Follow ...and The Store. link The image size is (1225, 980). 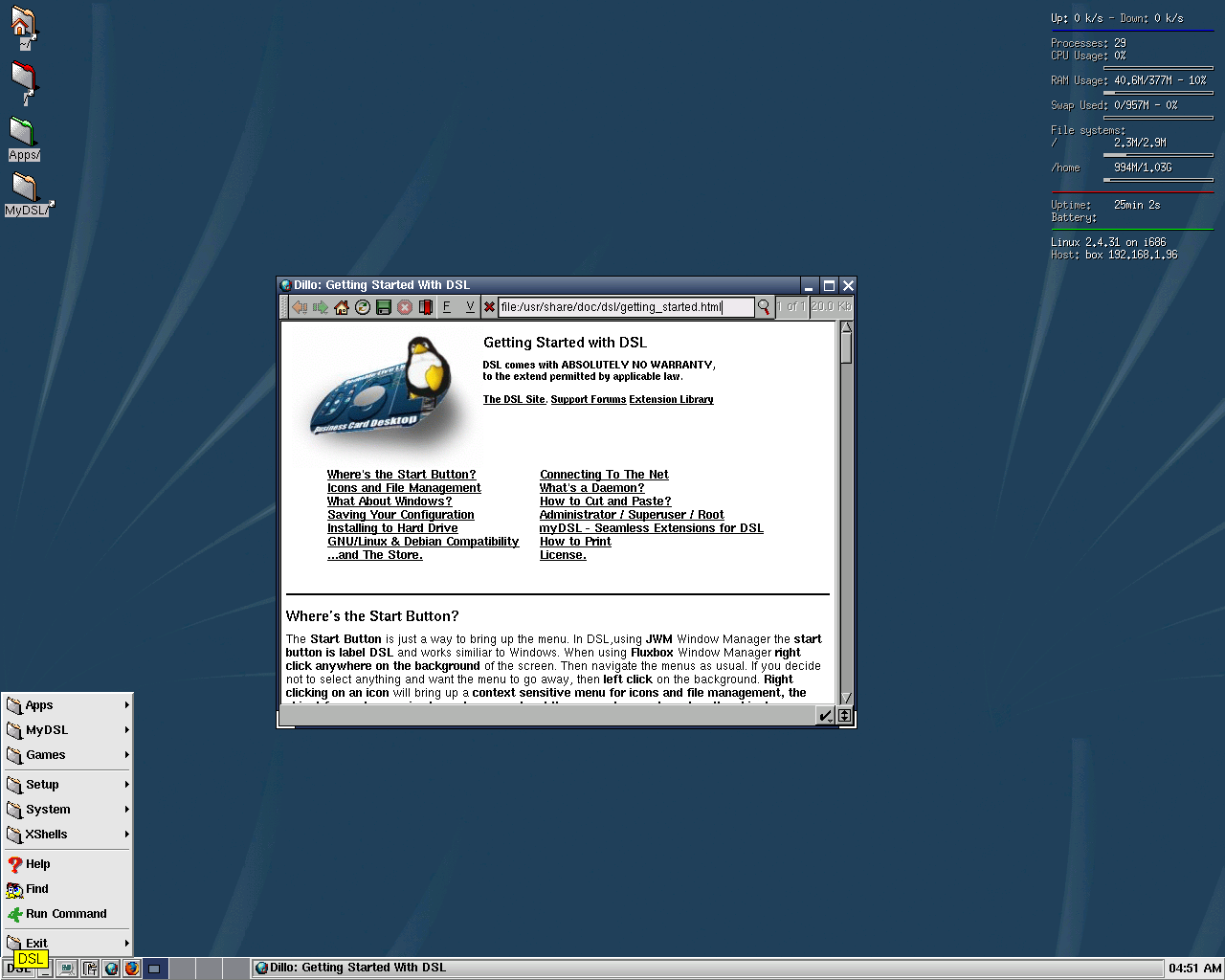[375, 555]
